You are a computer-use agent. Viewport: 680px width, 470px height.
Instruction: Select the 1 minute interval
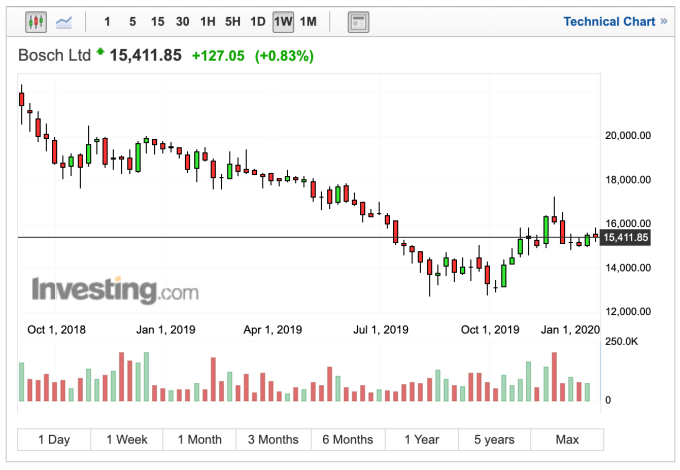107,22
